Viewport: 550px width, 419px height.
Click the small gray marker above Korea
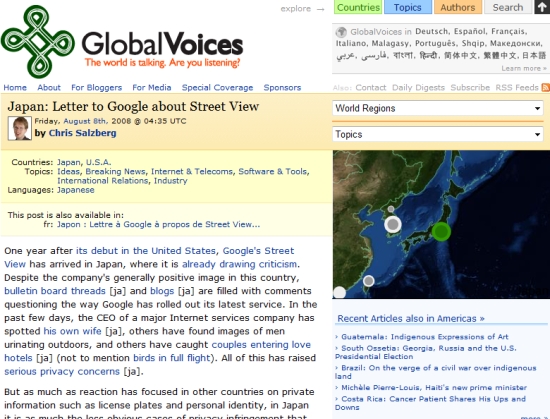391,209
